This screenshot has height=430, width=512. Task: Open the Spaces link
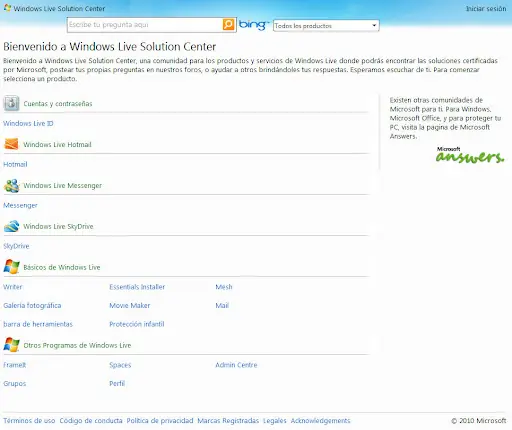click(120, 365)
